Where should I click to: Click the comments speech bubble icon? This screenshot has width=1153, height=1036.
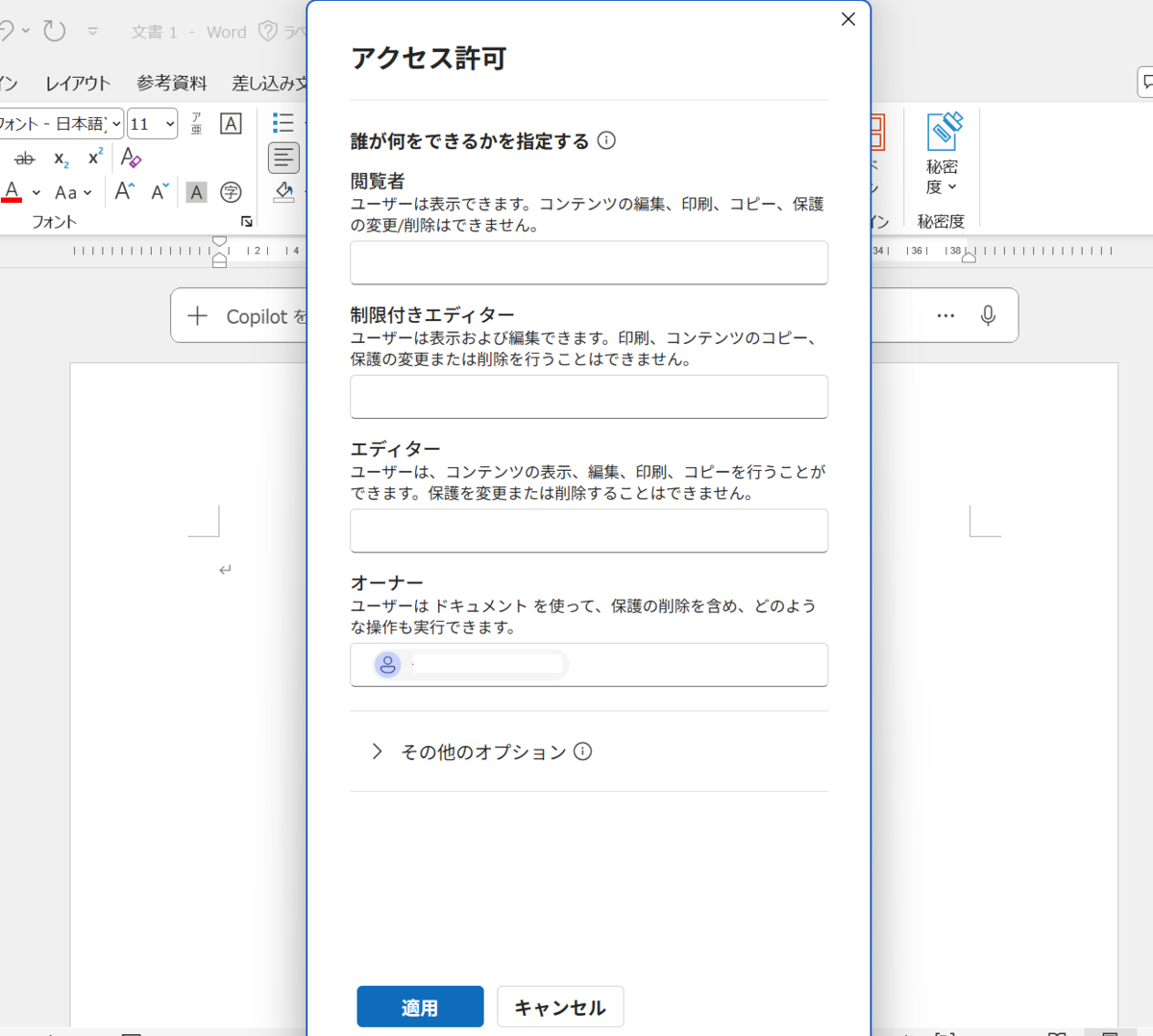[x=1145, y=83]
